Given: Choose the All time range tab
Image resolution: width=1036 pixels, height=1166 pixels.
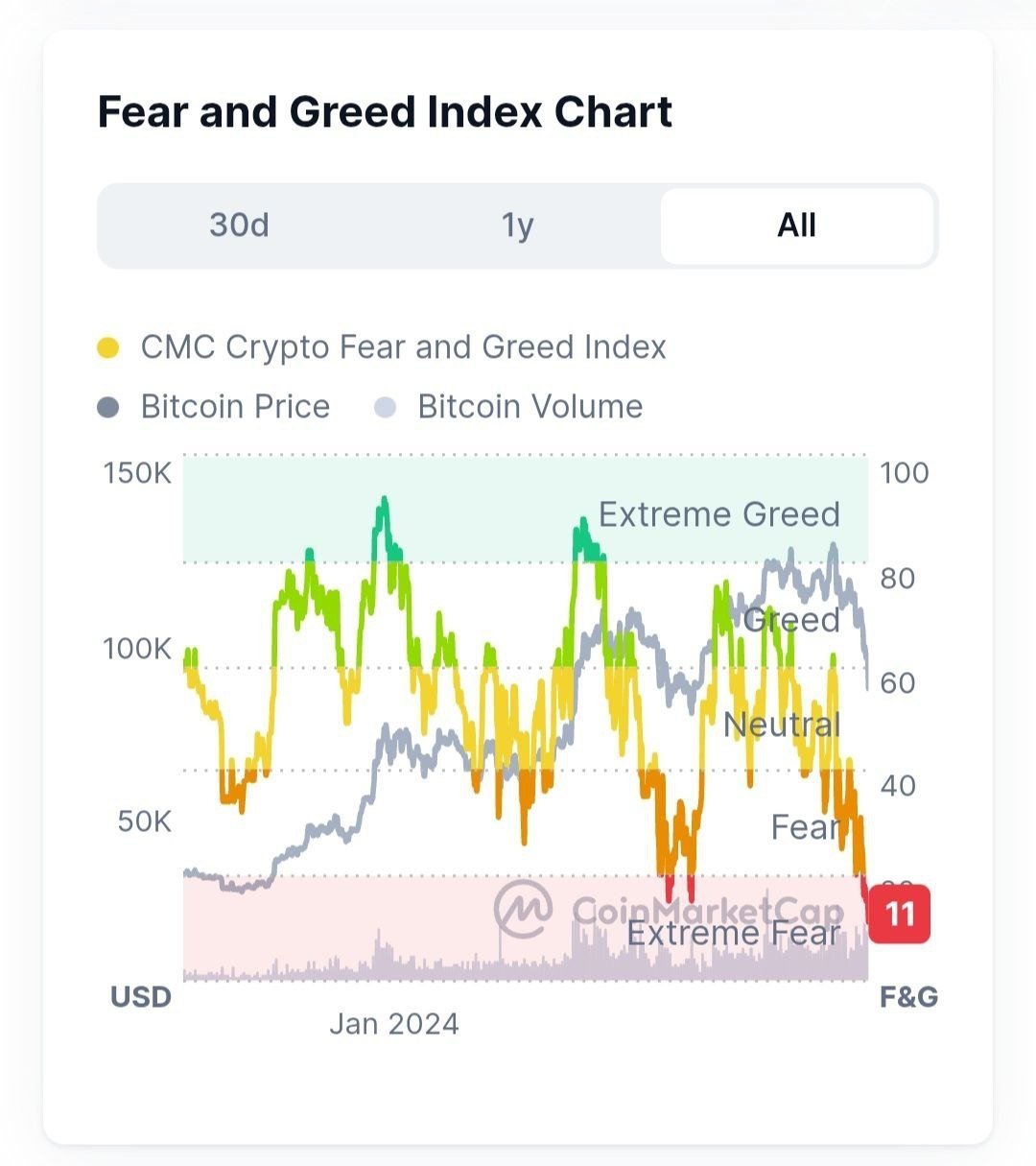Looking at the screenshot, I should pos(796,226).
